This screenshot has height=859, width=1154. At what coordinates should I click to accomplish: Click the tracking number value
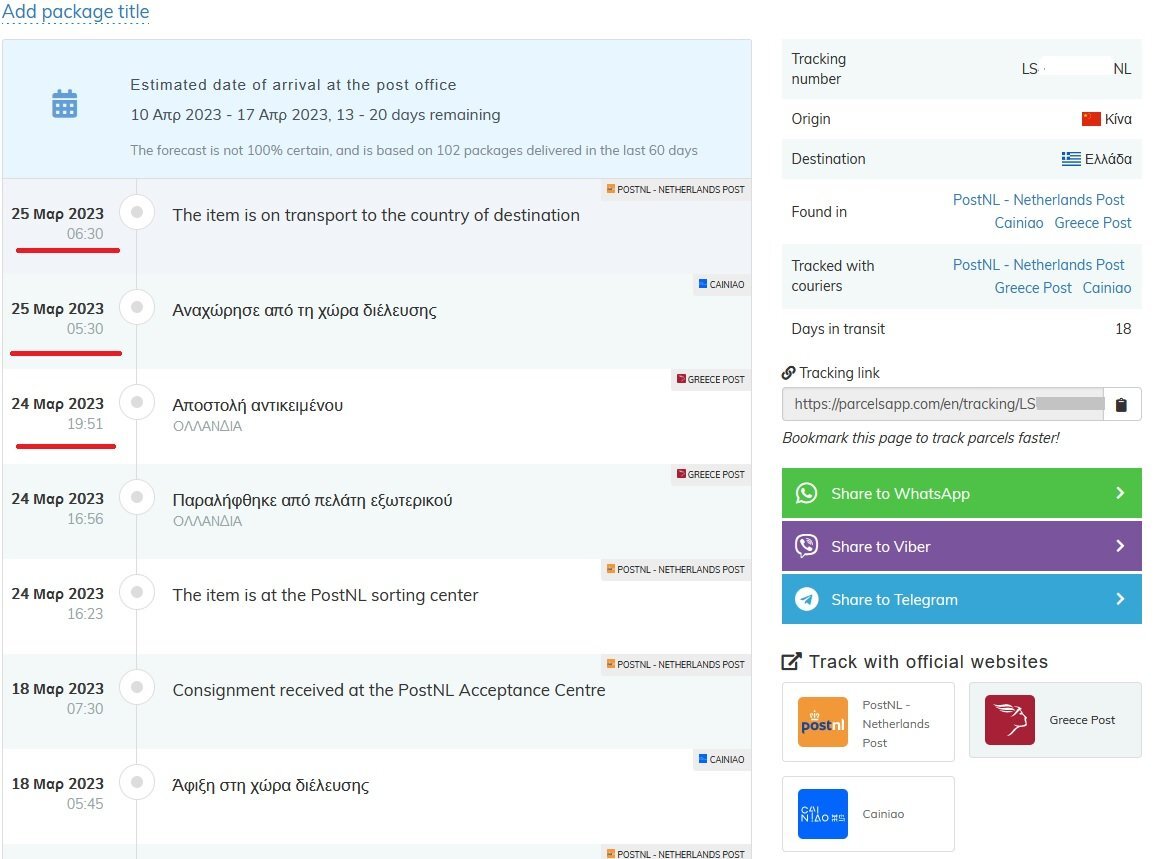click(1076, 69)
